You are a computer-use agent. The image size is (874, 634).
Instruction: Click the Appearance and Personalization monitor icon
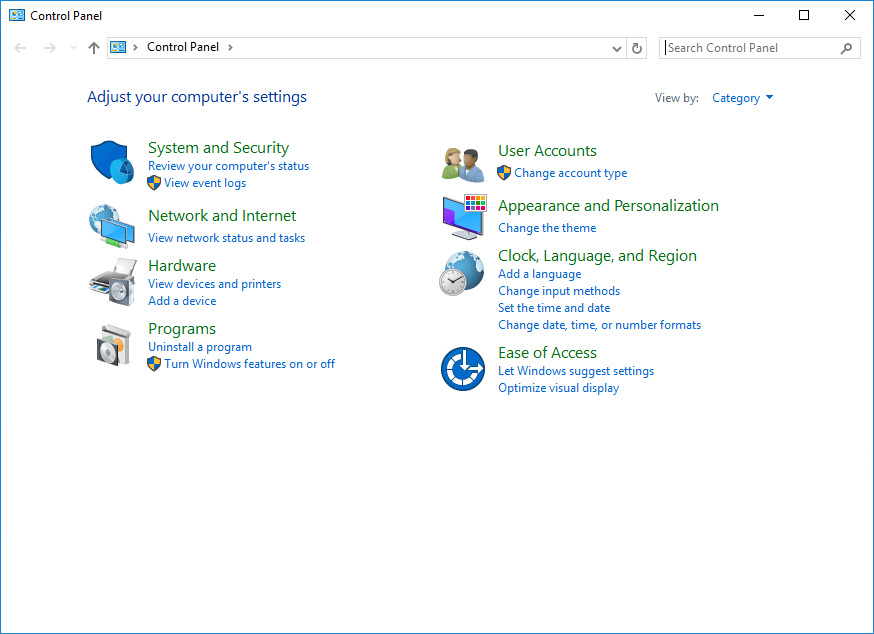coord(463,217)
